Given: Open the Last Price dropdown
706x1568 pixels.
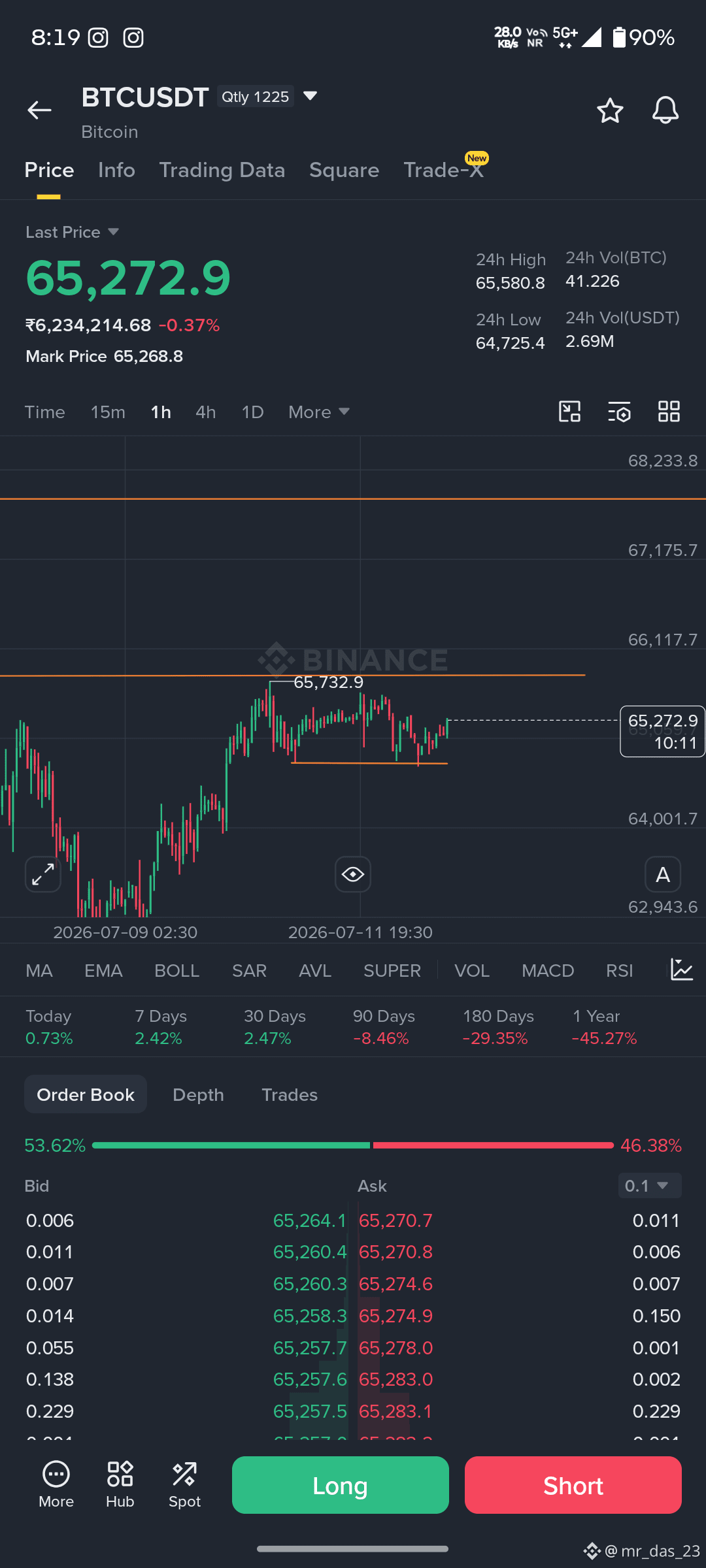Looking at the screenshot, I should [x=72, y=232].
